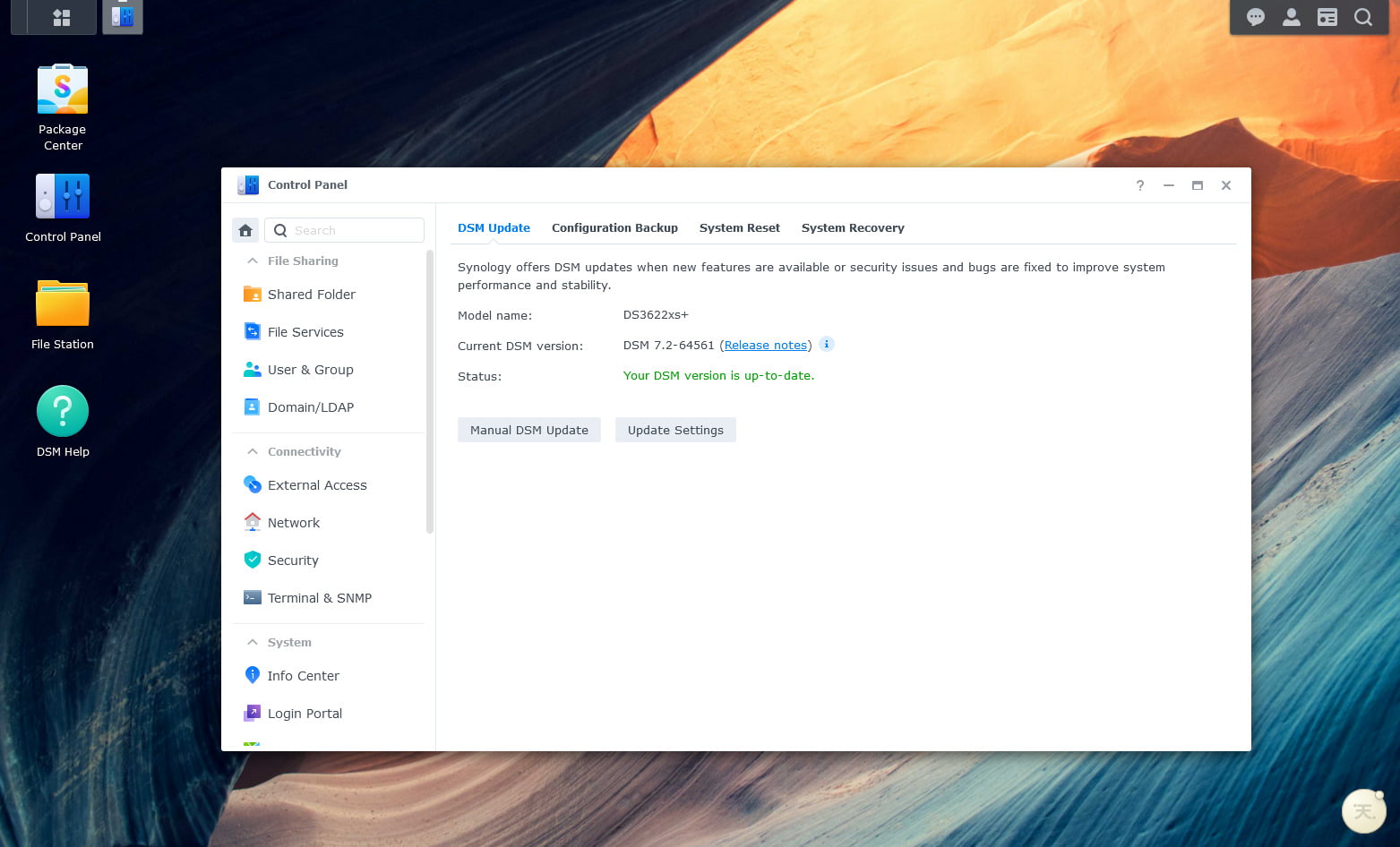The height and width of the screenshot is (847, 1400).
Task: Switch to the System Reset tab
Action: [739, 227]
